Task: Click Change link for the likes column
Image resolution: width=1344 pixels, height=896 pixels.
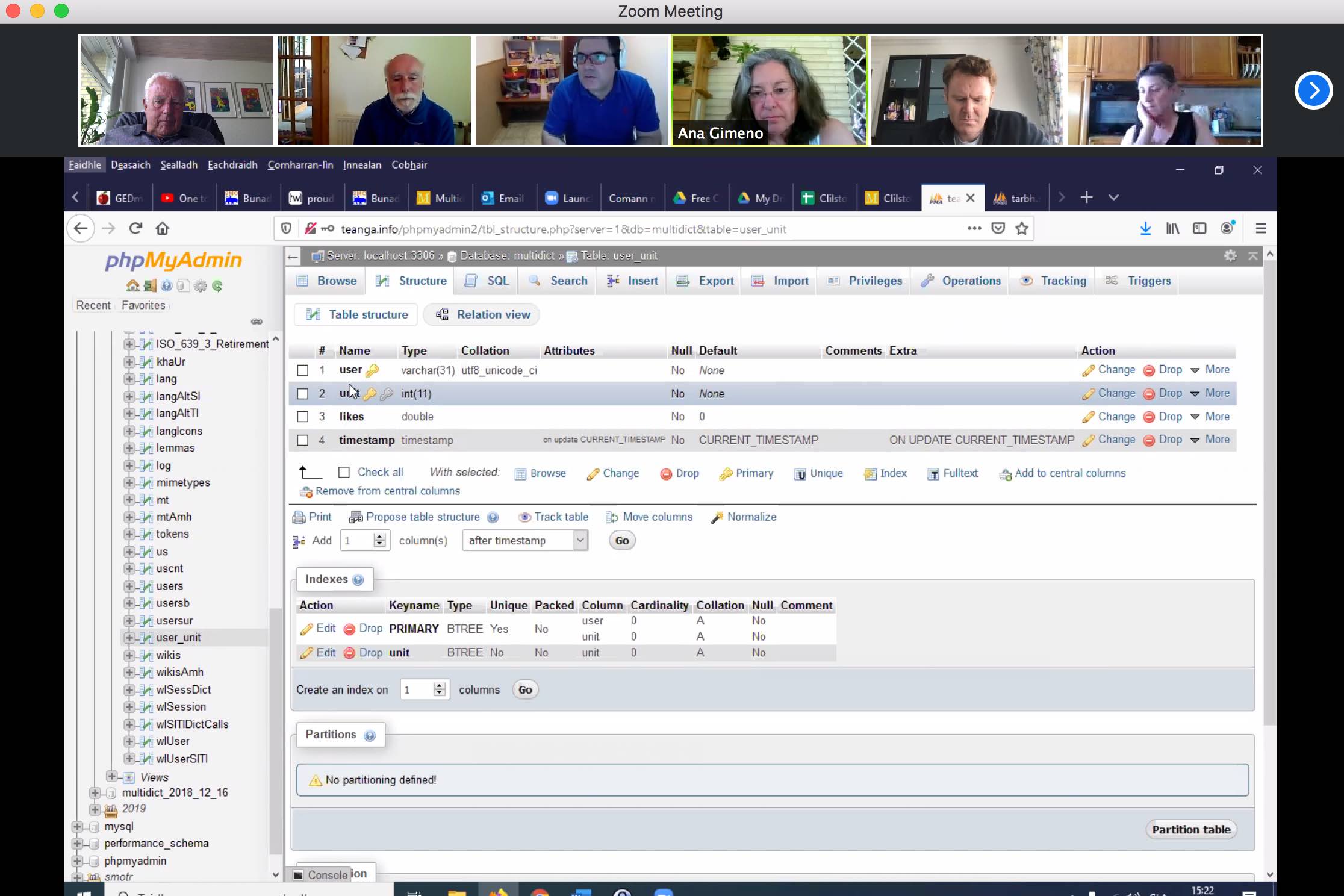Action: click(x=1109, y=417)
